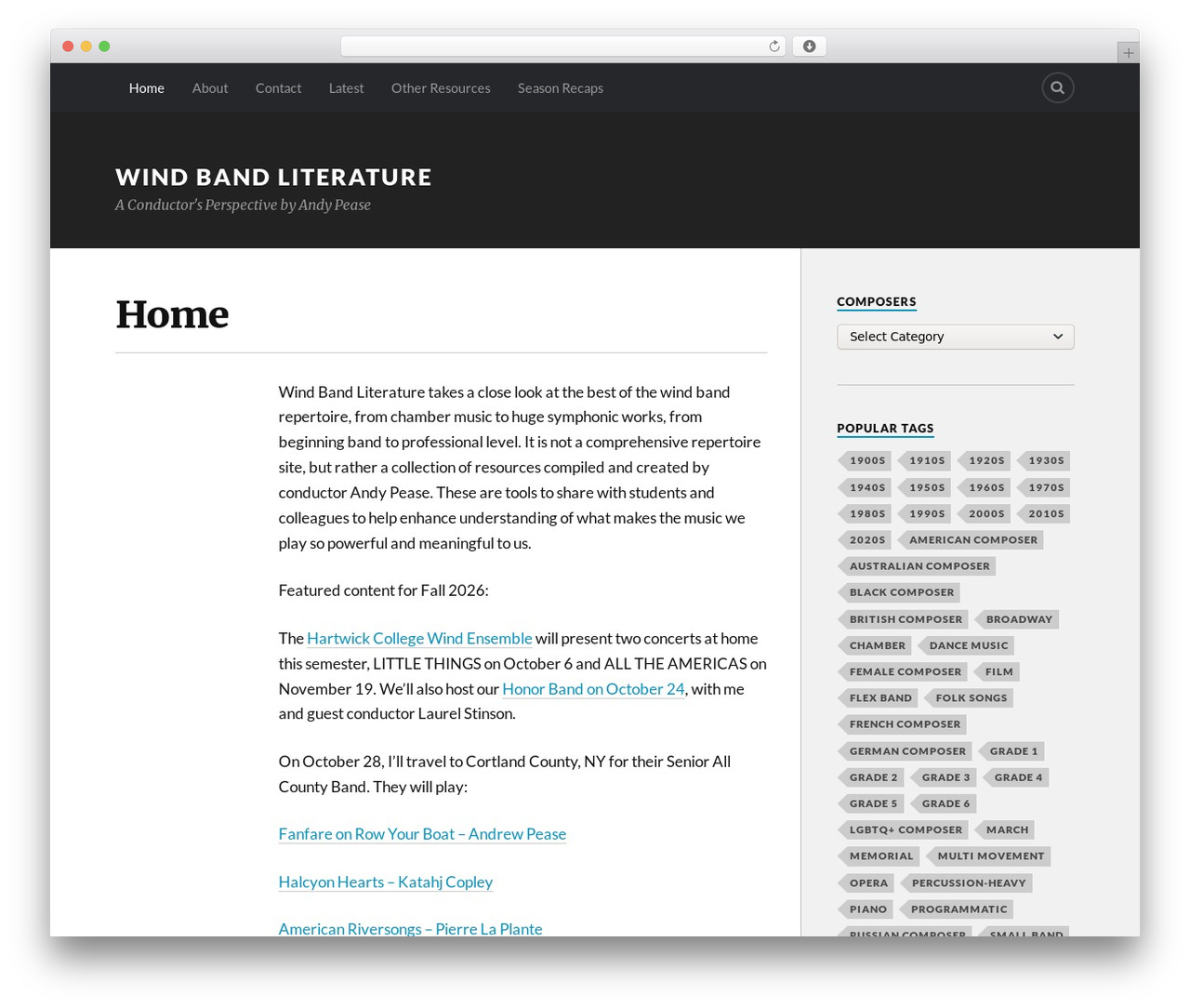Open the Latest menu item
This screenshot has width=1190, height=1008.
[x=346, y=88]
